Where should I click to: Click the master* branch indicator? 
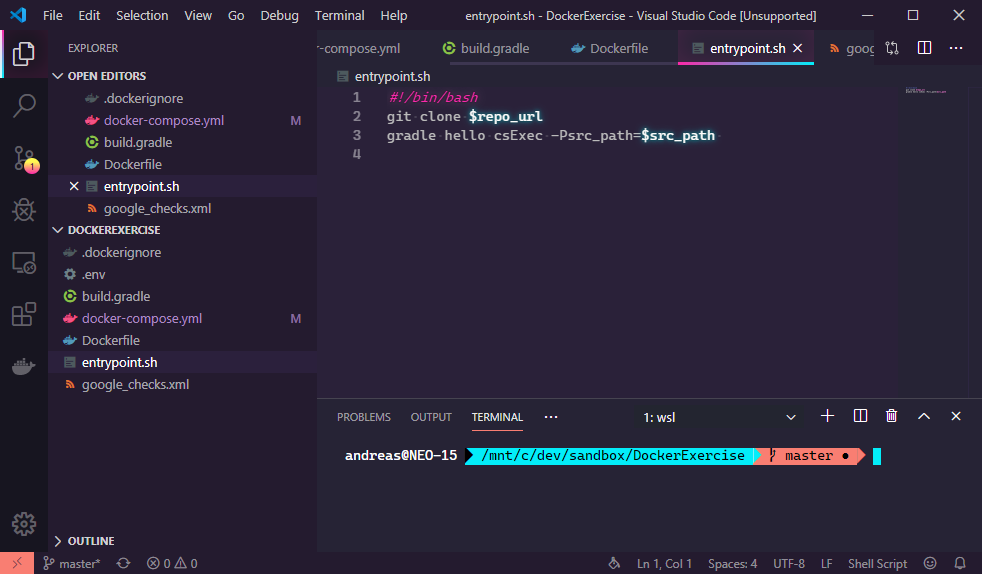tap(71, 563)
